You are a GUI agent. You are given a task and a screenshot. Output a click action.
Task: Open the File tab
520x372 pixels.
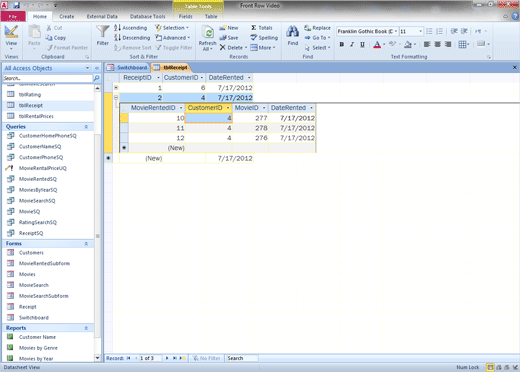(13, 16)
